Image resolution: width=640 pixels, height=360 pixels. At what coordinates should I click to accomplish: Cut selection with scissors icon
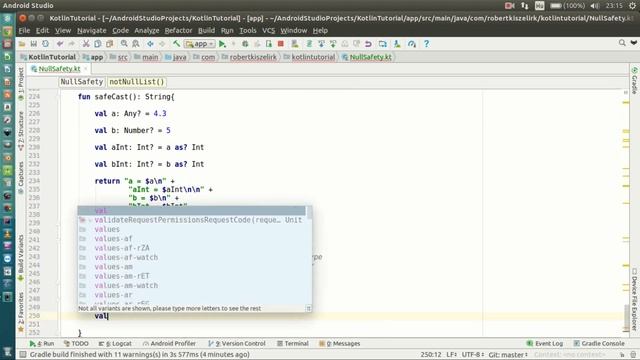click(86, 44)
